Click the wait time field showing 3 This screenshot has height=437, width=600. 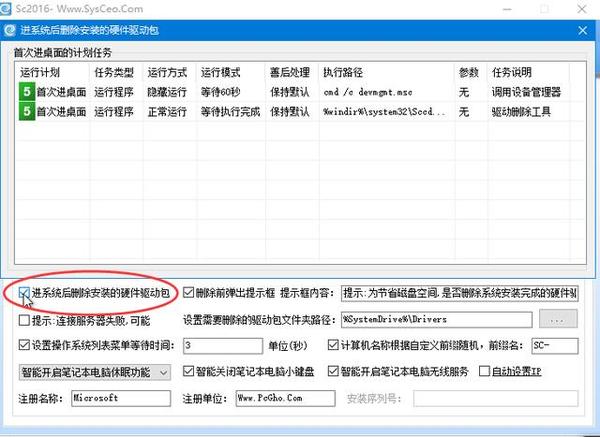coord(223,346)
